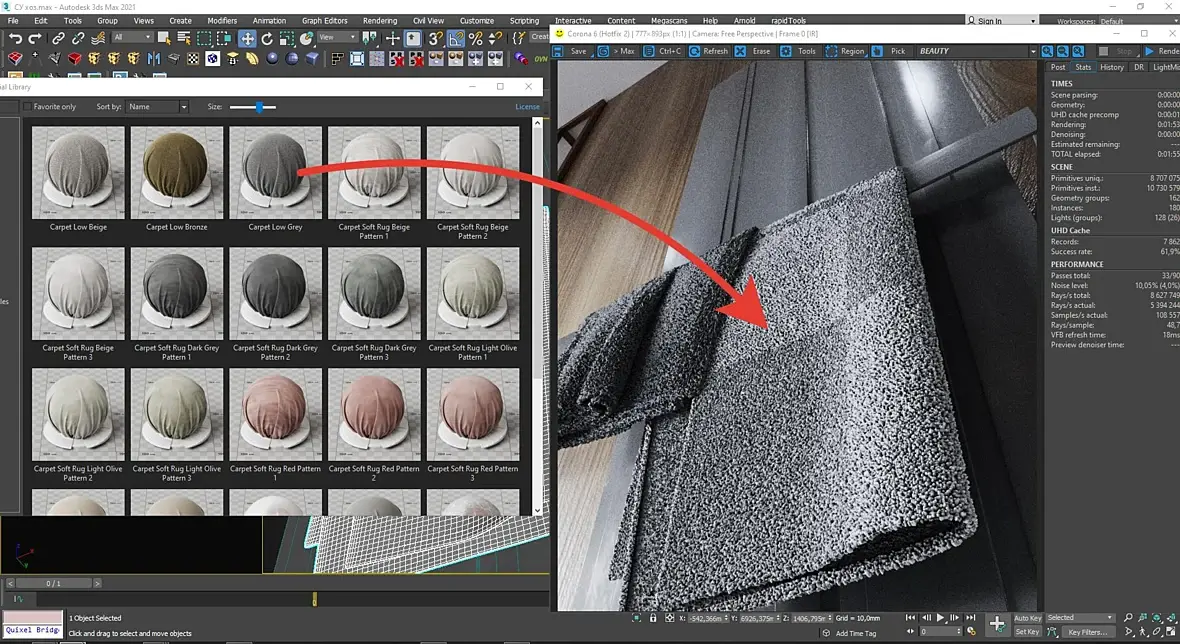Click the Link objects chain icon

(x=59, y=39)
